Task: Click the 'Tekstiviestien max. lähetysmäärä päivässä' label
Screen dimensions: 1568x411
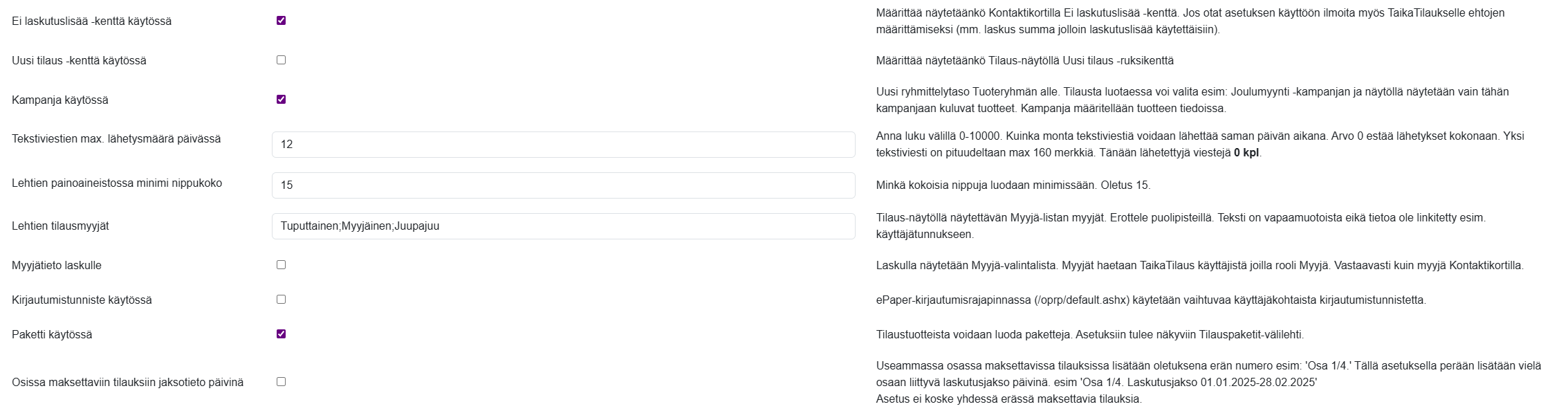Action: point(116,138)
